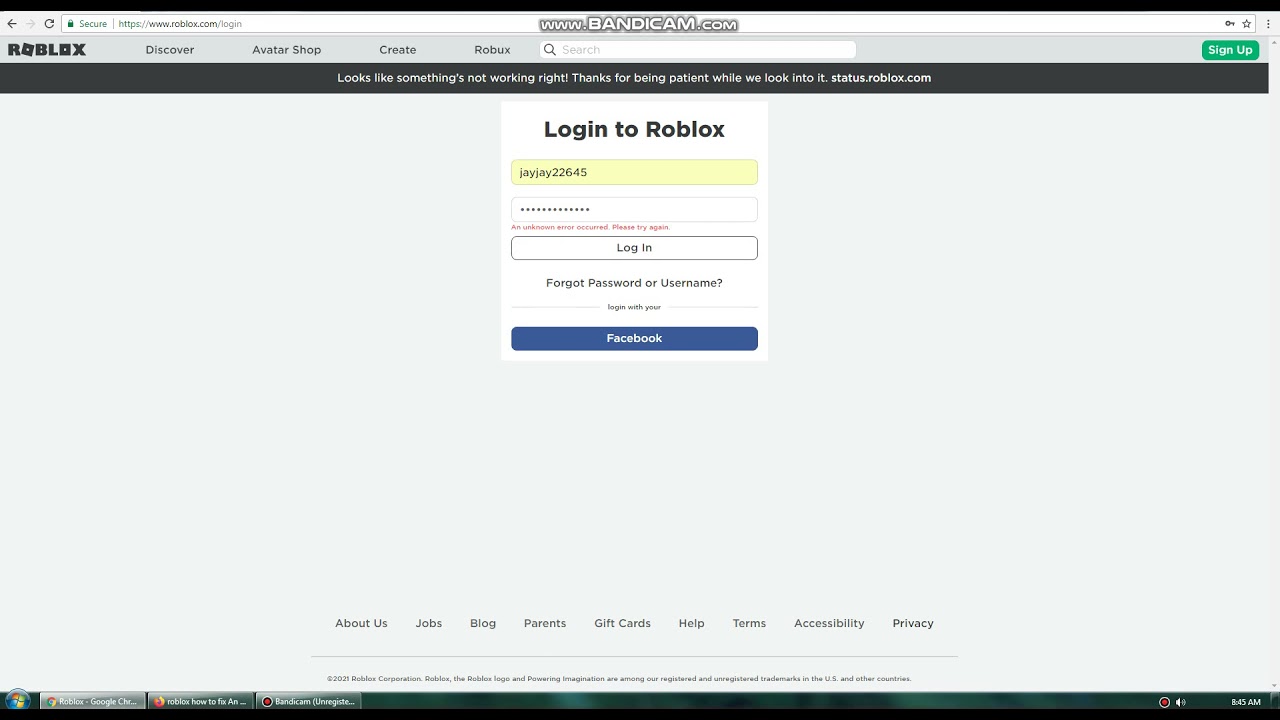This screenshot has height=720, width=1280.
Task: Click the Secure padlock icon
Action: pyautogui.click(x=71, y=23)
